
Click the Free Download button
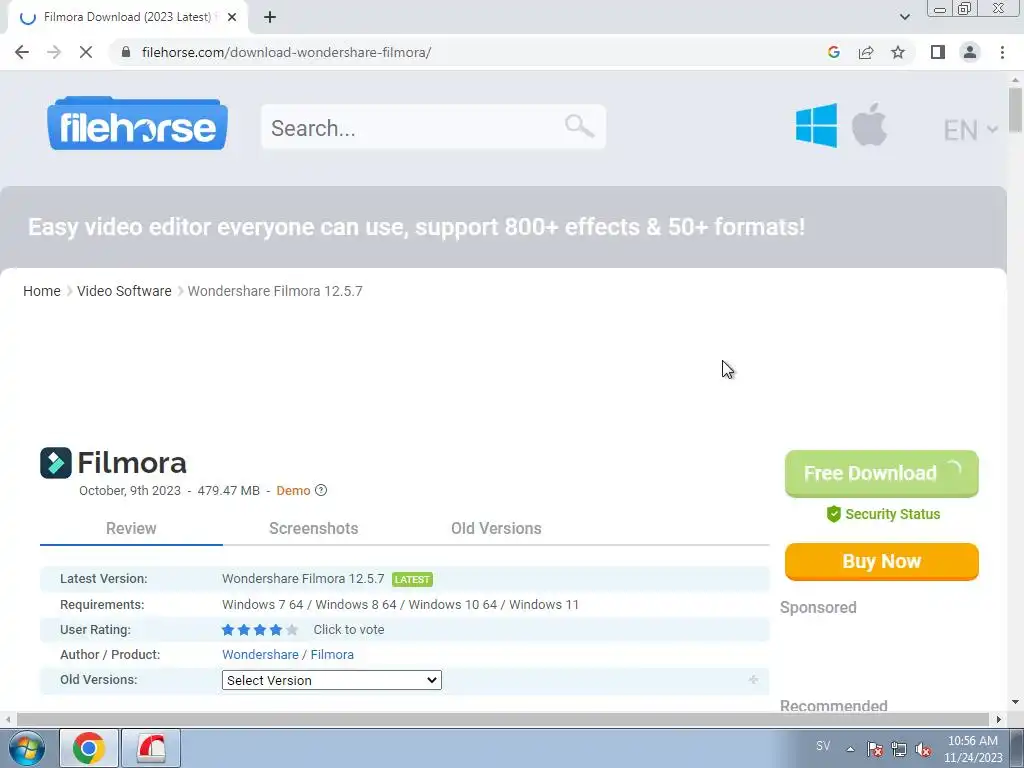click(882, 473)
